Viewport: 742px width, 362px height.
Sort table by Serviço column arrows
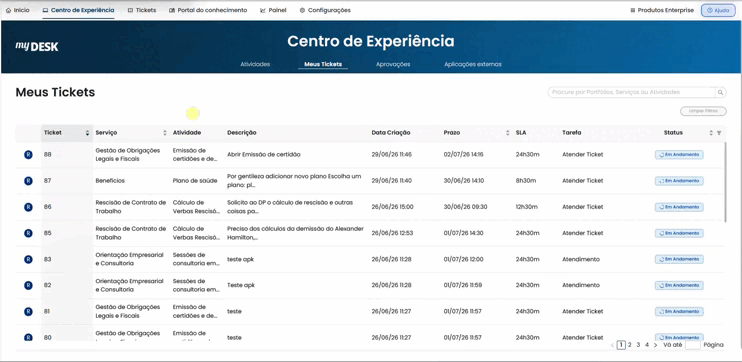click(x=165, y=133)
